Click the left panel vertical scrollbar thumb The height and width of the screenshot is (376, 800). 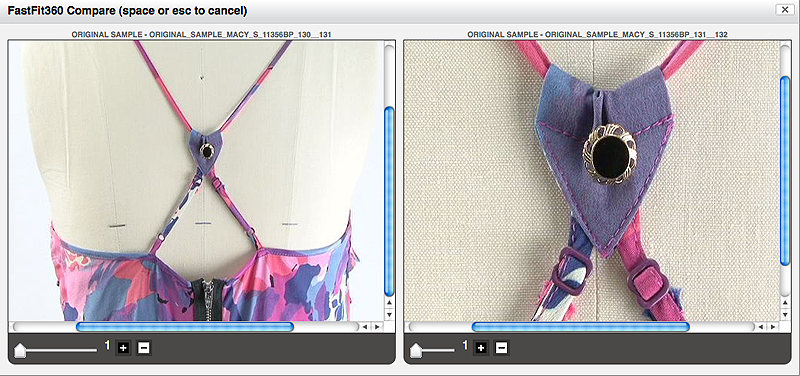point(389,202)
